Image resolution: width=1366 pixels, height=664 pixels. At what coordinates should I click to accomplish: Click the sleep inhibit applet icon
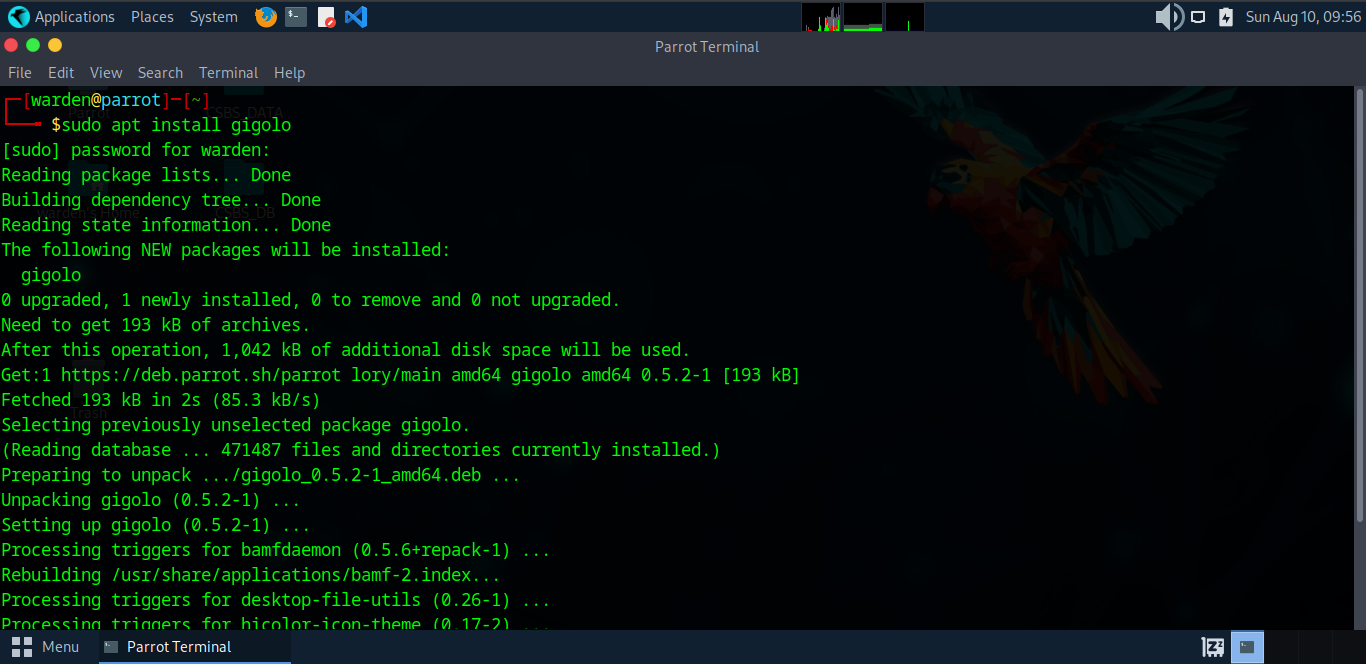tap(1213, 647)
